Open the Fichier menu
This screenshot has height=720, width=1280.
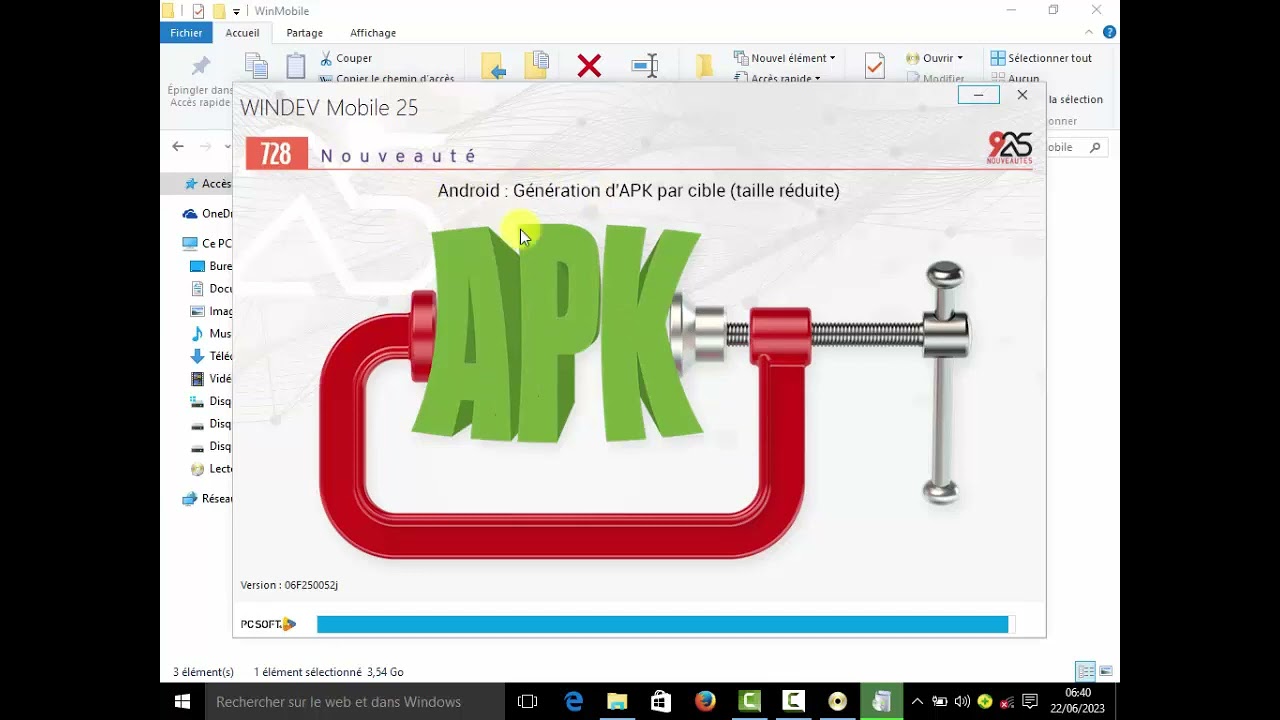186,32
